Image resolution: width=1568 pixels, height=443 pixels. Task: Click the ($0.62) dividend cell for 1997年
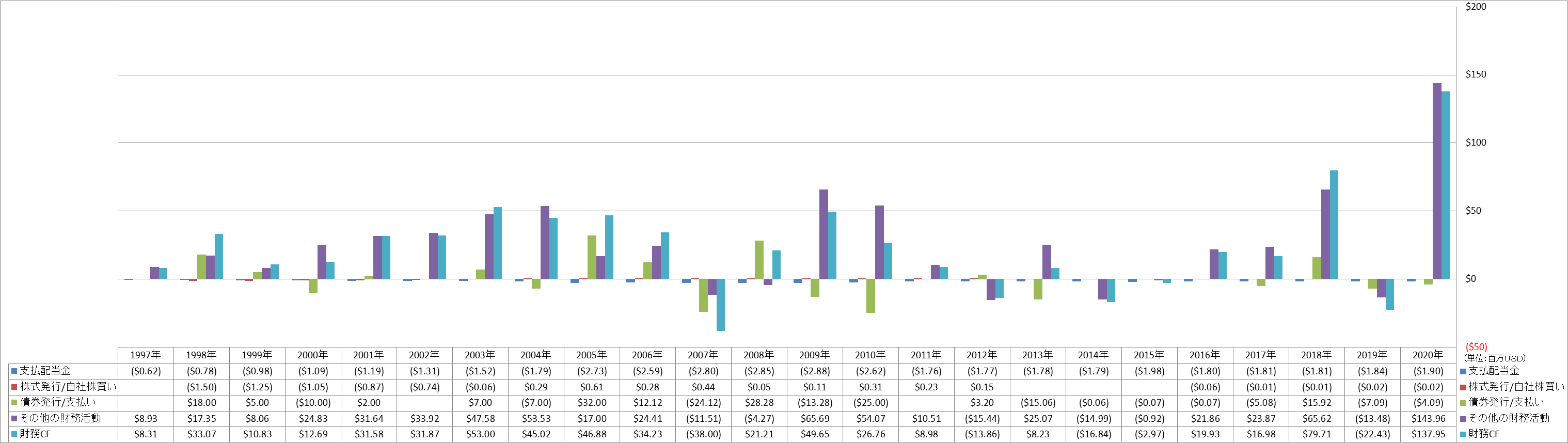(146, 371)
